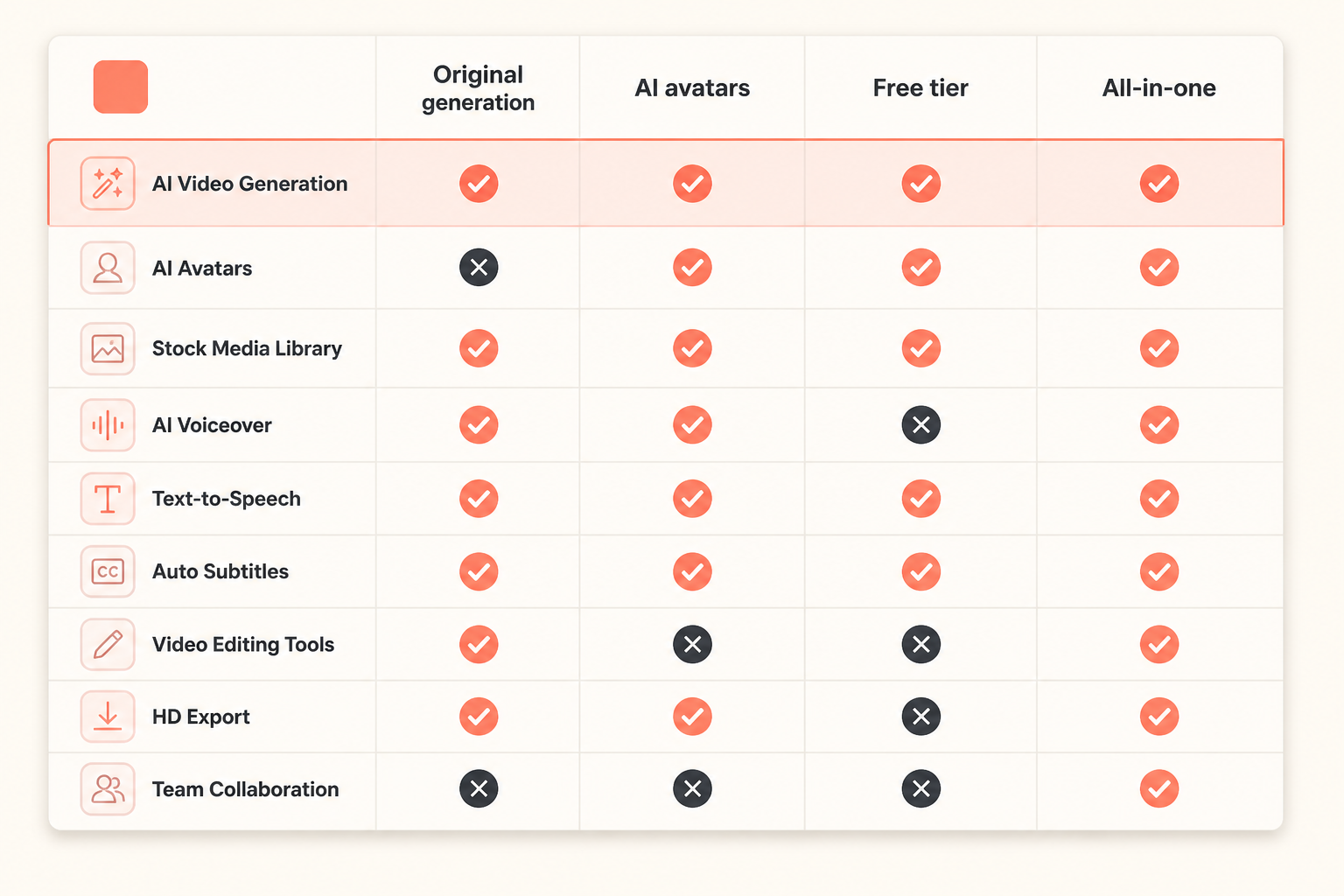Click the Text-to-Speech T icon
1344x896 pixels.
108,499
